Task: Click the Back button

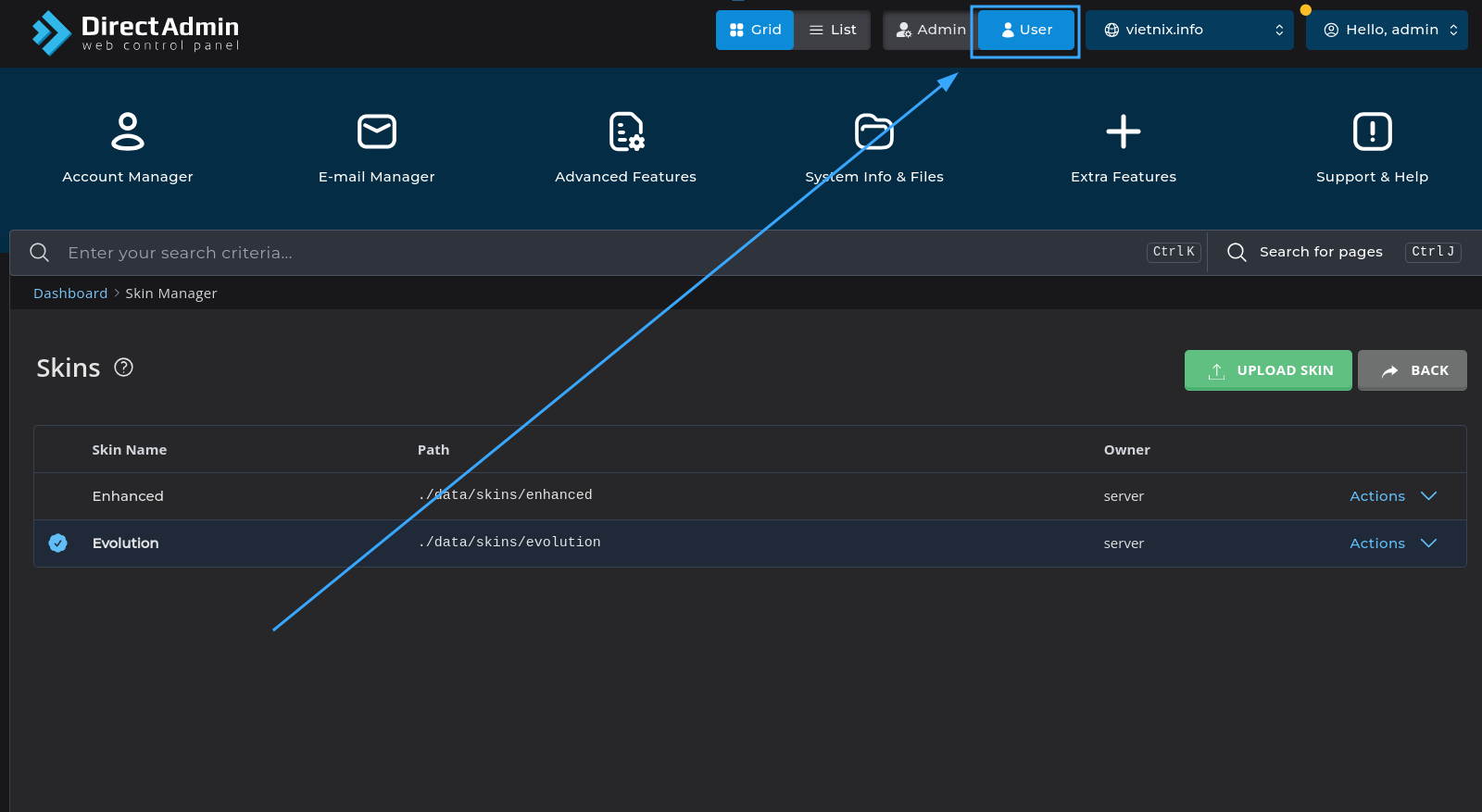Action: click(x=1413, y=370)
